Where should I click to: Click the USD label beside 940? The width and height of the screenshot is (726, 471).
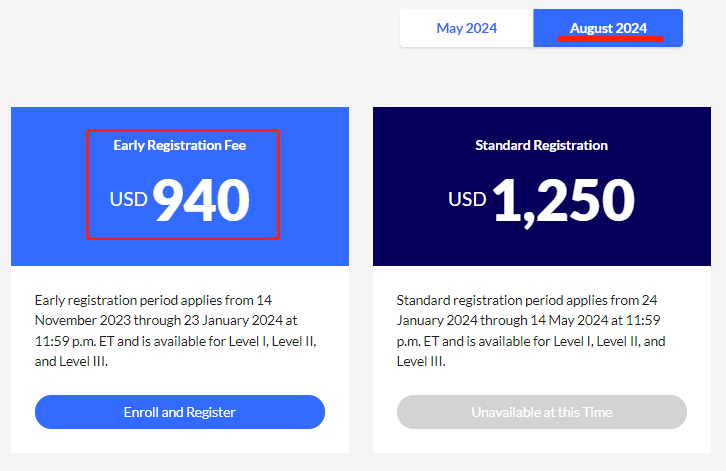[x=129, y=200]
